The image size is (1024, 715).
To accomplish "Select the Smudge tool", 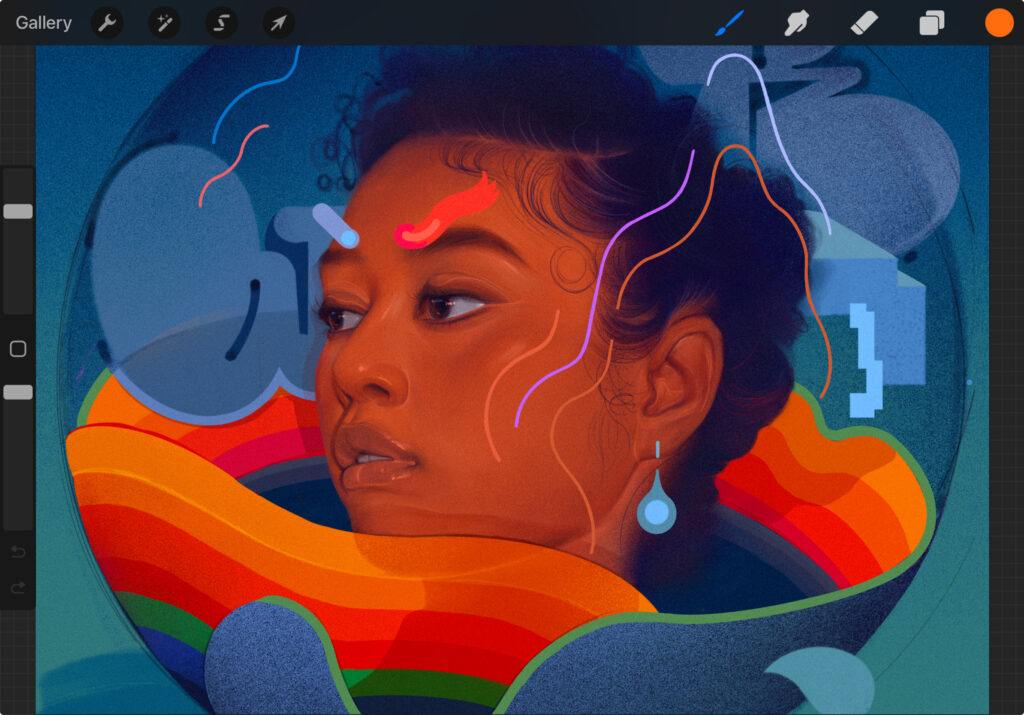I will click(x=796, y=24).
